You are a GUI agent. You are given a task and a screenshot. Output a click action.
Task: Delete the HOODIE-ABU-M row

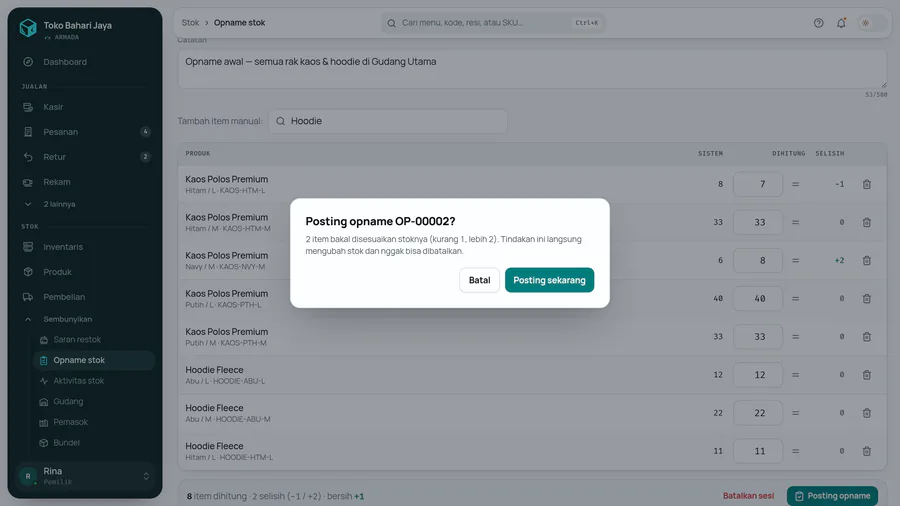(x=867, y=413)
